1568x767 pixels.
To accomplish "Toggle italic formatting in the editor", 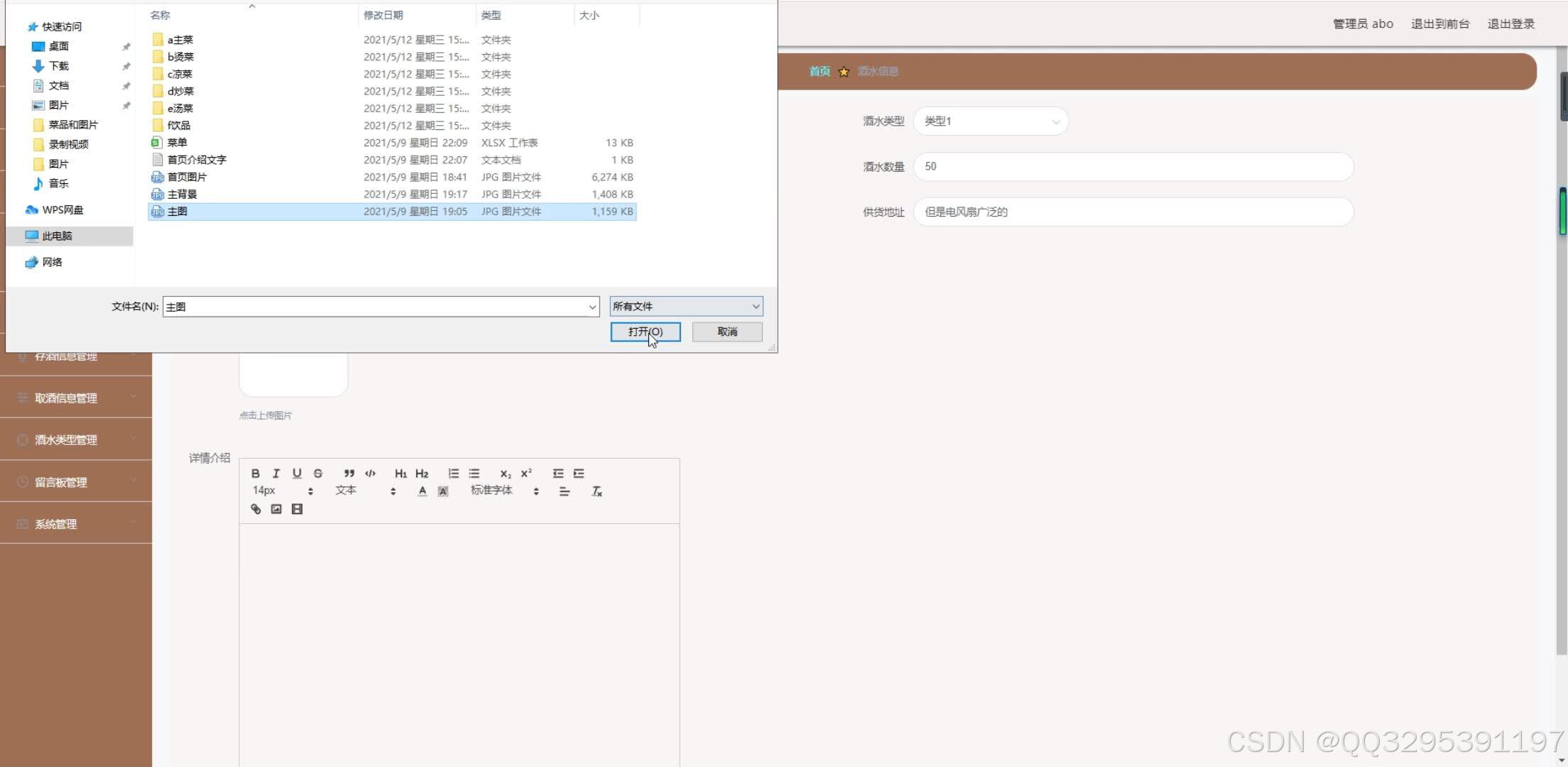I will tap(276, 474).
